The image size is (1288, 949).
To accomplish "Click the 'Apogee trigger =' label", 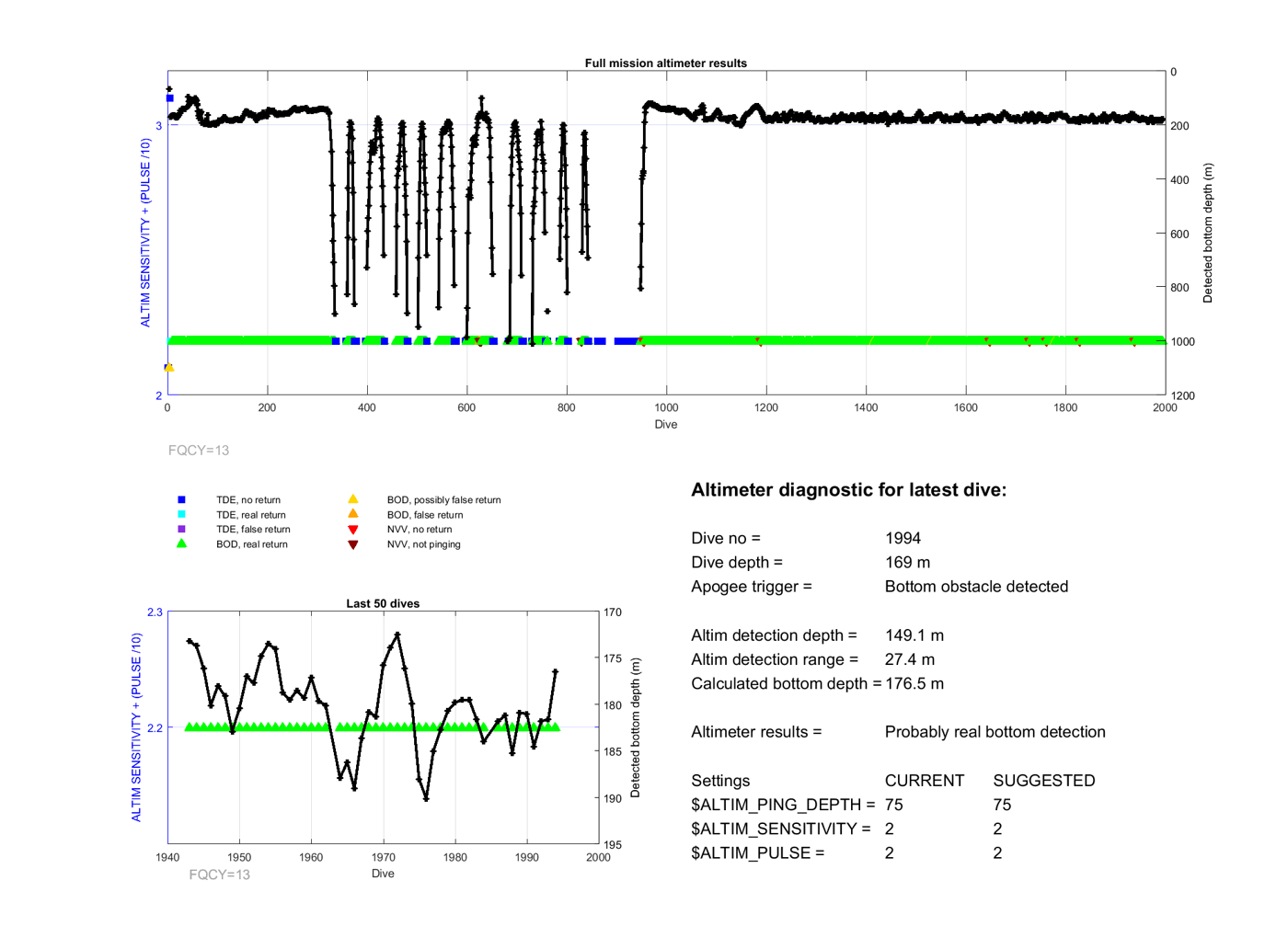I will point(752,587).
